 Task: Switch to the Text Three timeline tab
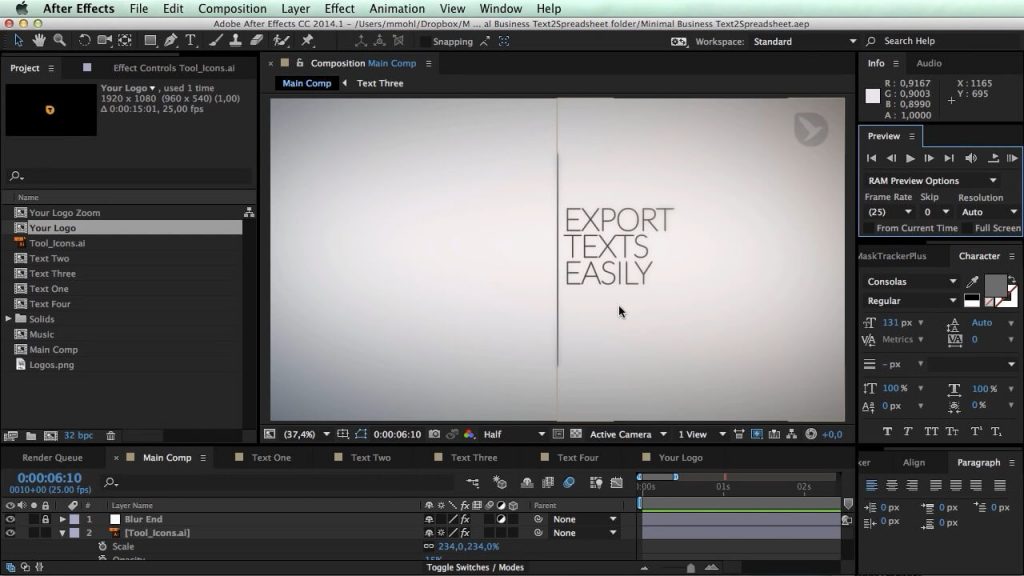tap(473, 458)
